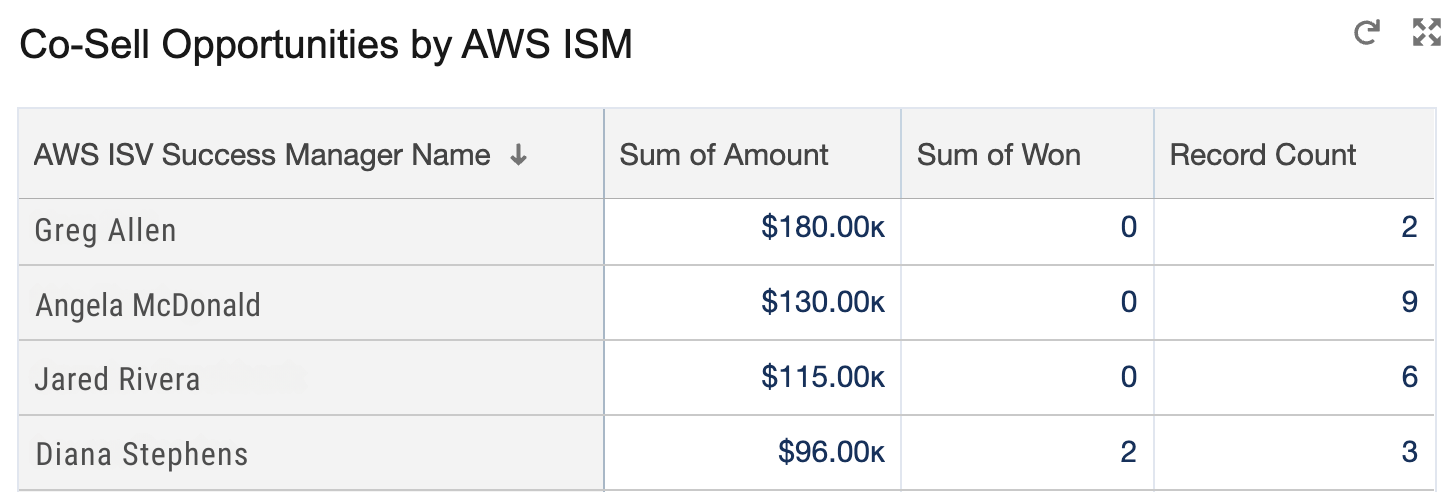Image resolution: width=1456 pixels, height=492 pixels.
Task: Select the Diana Stephens row name
Action: click(x=142, y=454)
